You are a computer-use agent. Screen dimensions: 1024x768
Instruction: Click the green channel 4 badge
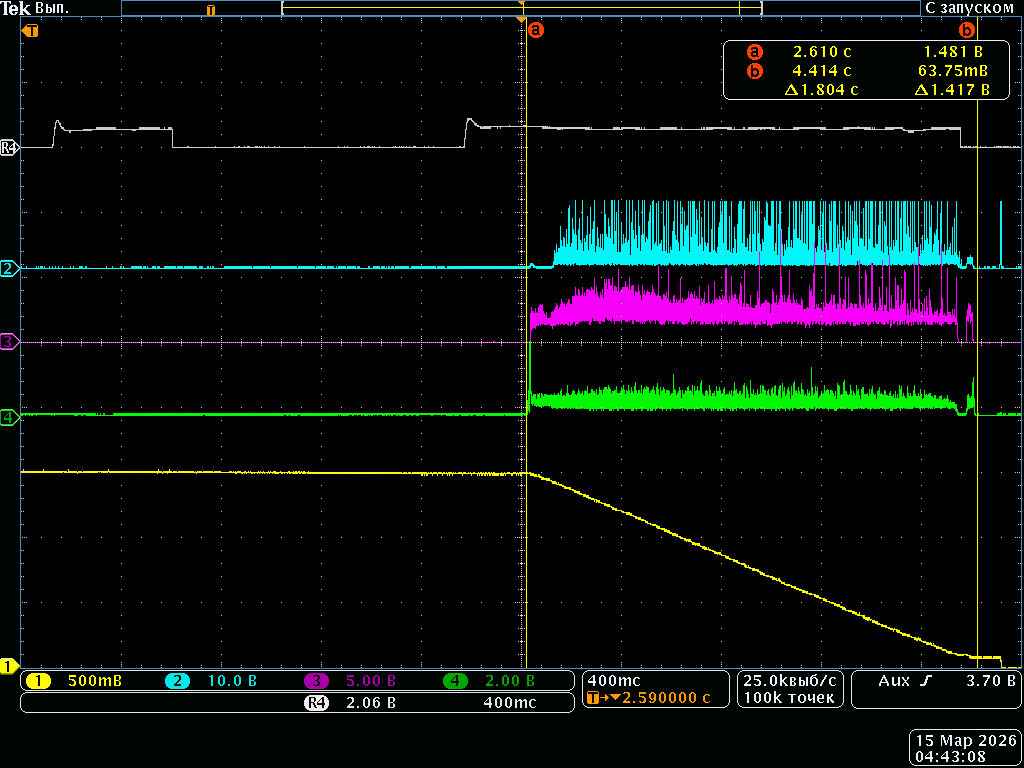tap(455, 681)
